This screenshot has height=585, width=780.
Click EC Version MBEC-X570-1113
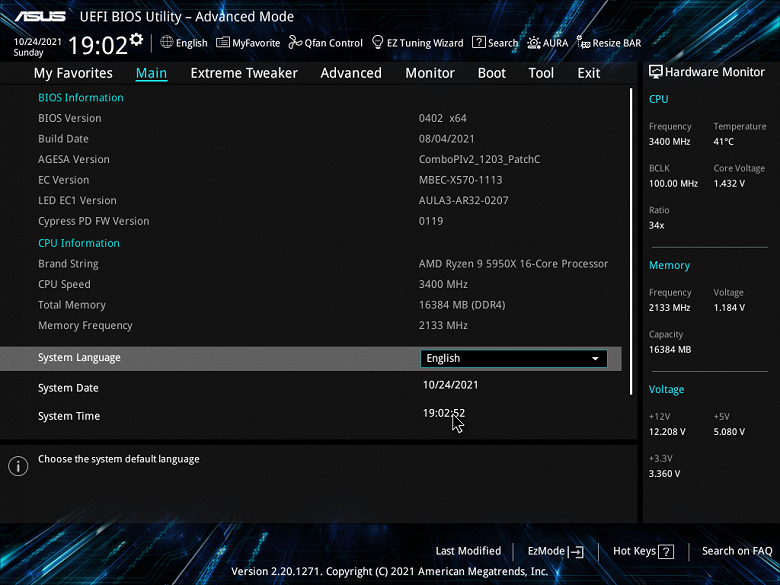(x=460, y=180)
